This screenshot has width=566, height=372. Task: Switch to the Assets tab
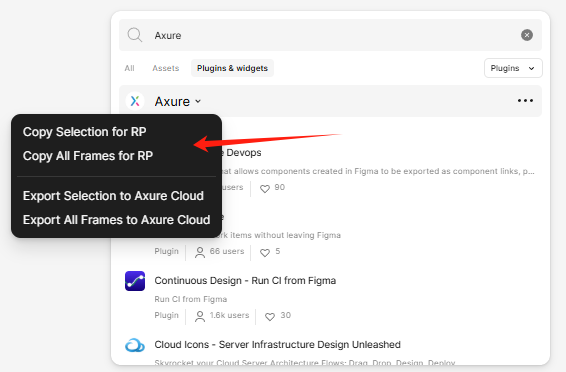(165, 68)
